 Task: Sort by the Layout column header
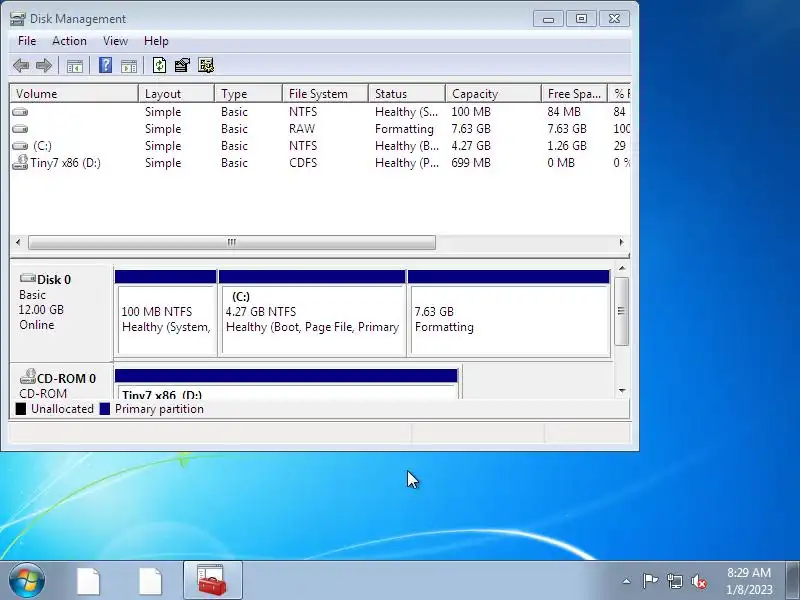(176, 94)
